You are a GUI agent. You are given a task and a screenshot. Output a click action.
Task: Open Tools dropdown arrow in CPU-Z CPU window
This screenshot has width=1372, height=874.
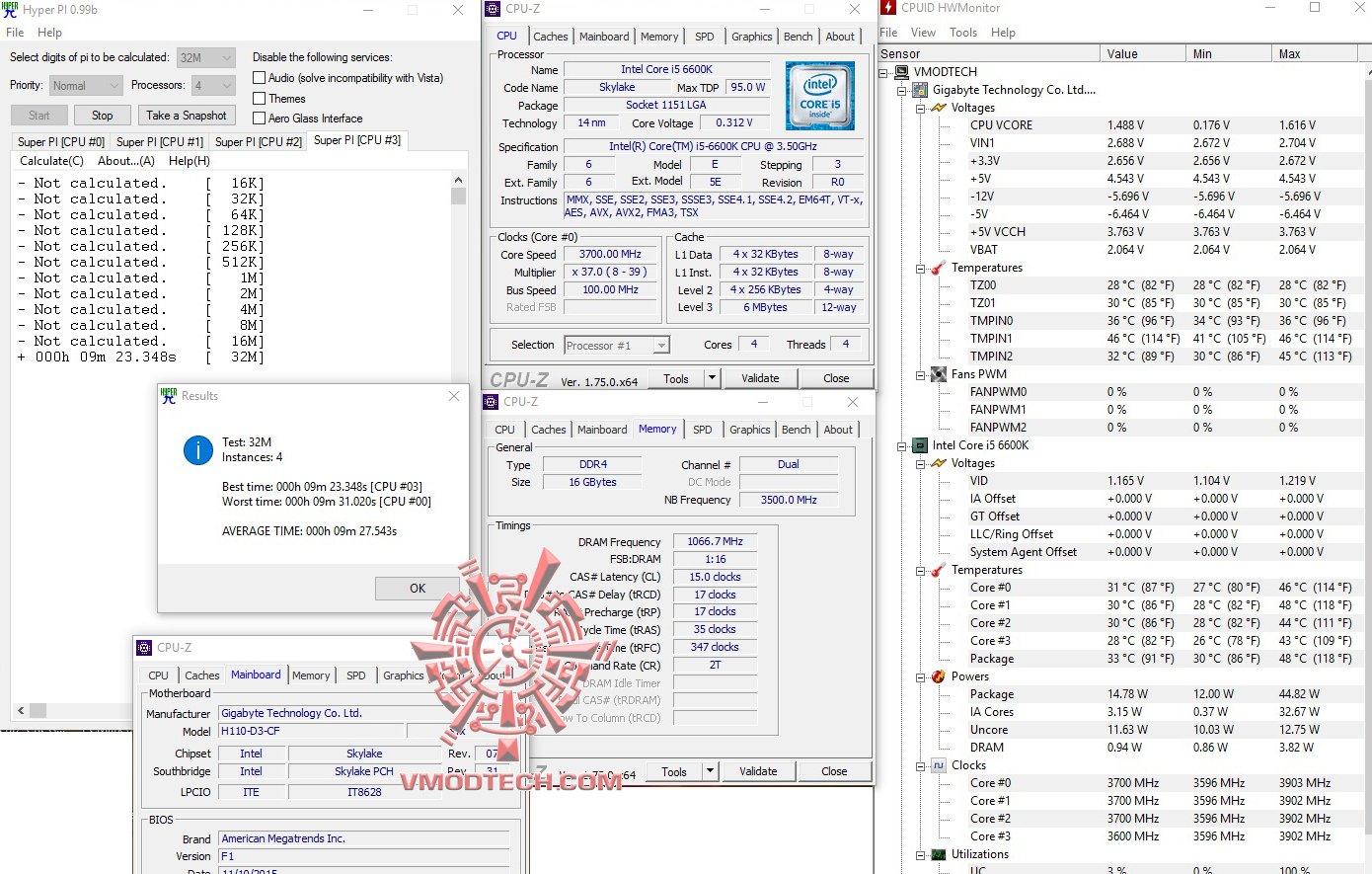[x=712, y=378]
